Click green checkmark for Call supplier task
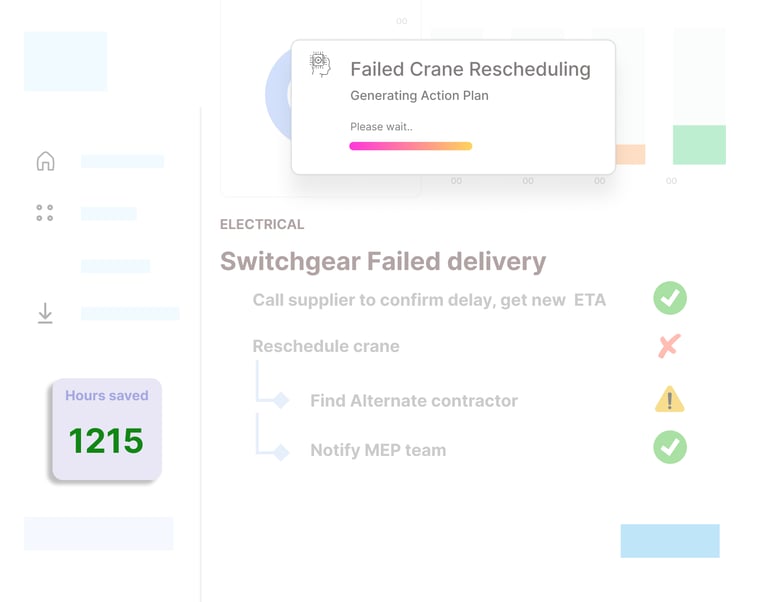Screen dimensions: 768x602 (x=670, y=298)
